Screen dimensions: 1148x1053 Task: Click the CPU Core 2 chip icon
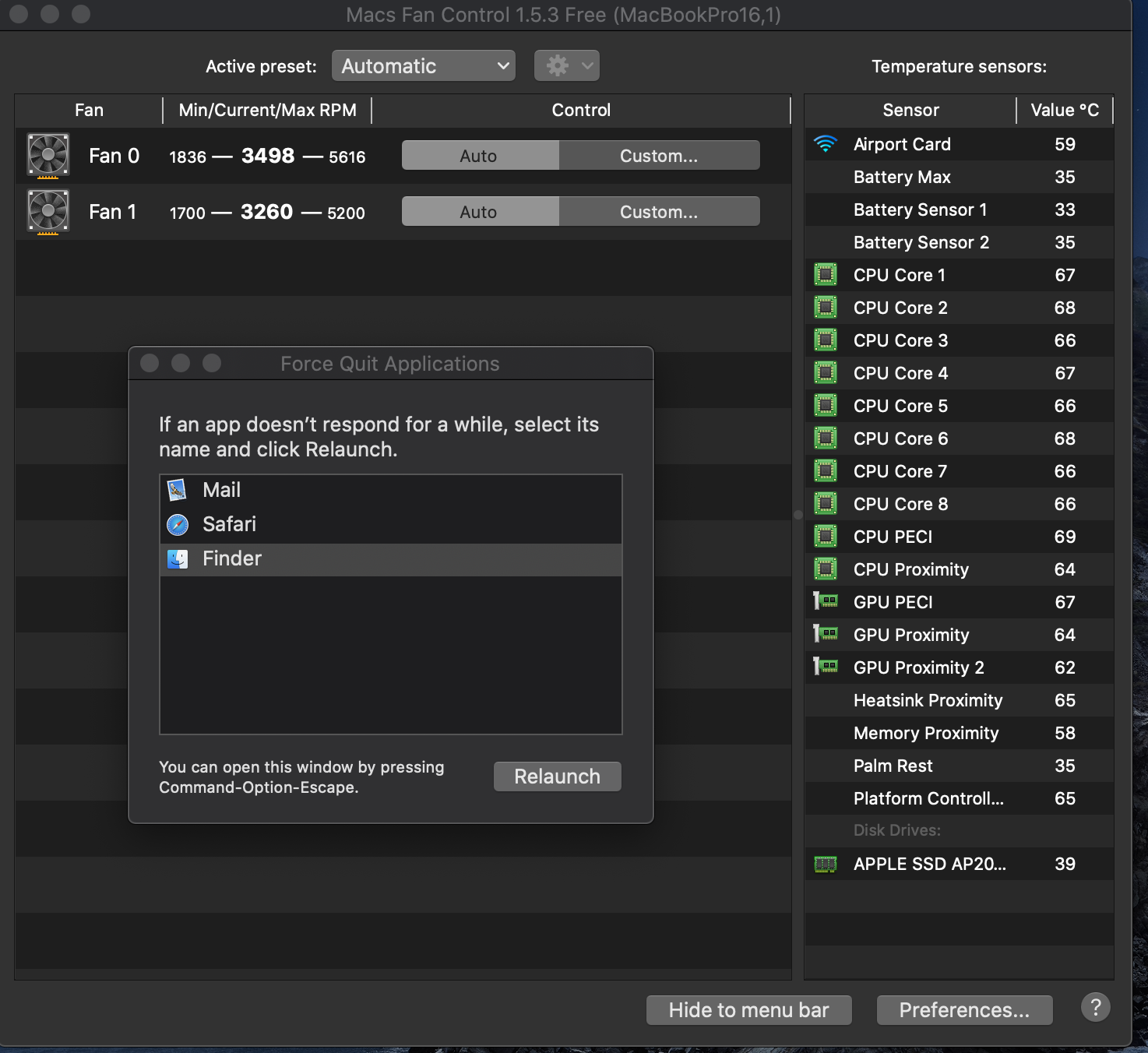click(x=826, y=308)
